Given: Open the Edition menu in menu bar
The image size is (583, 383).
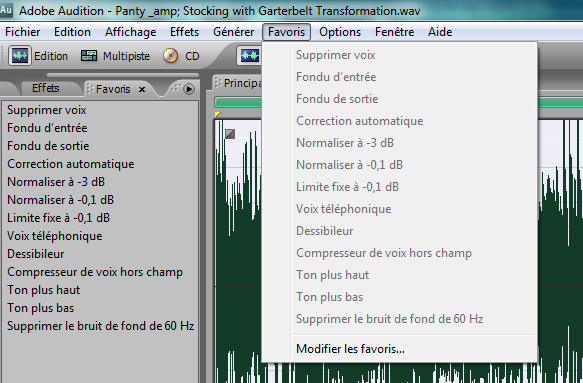Looking at the screenshot, I should coord(72,32).
